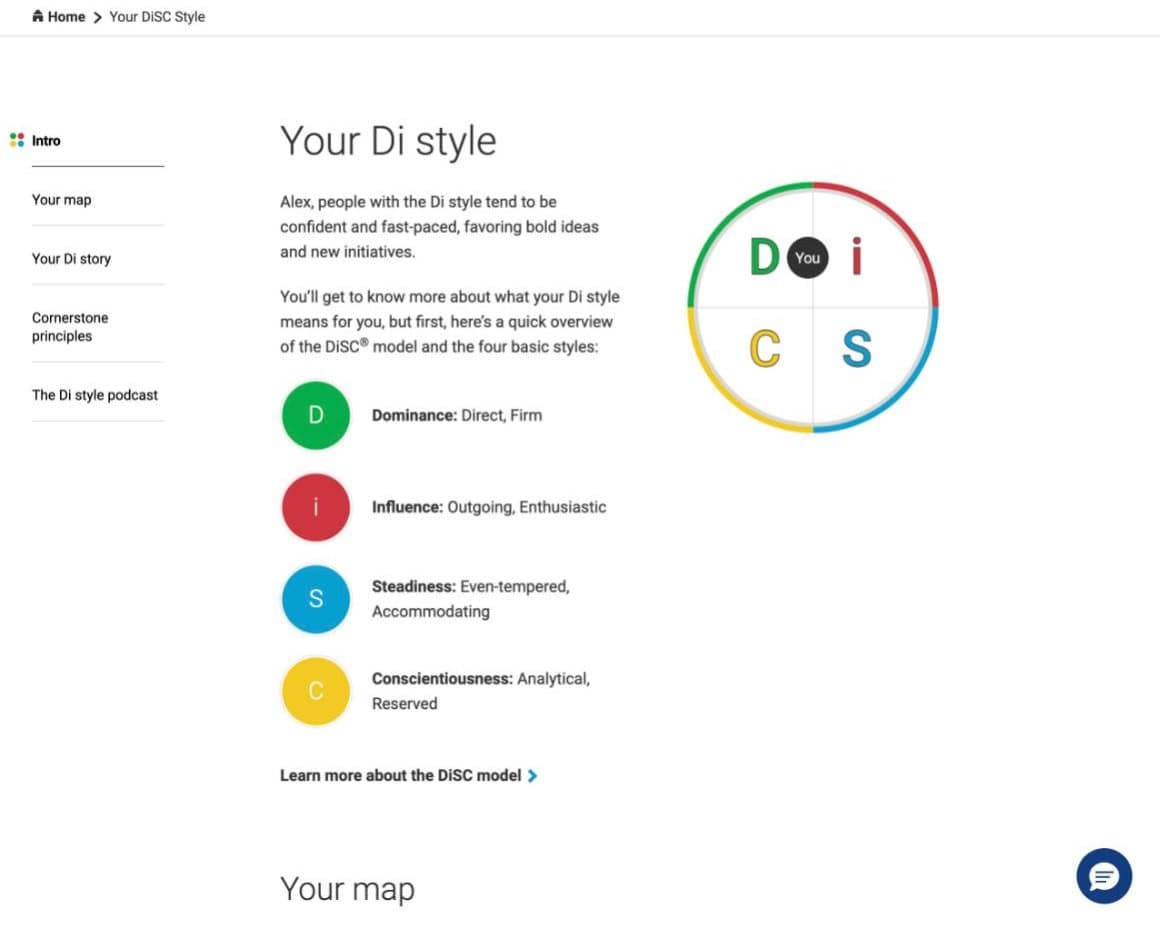Click the 'Your Di style' heading
Screen dimensions: 1160x929
tap(388, 141)
